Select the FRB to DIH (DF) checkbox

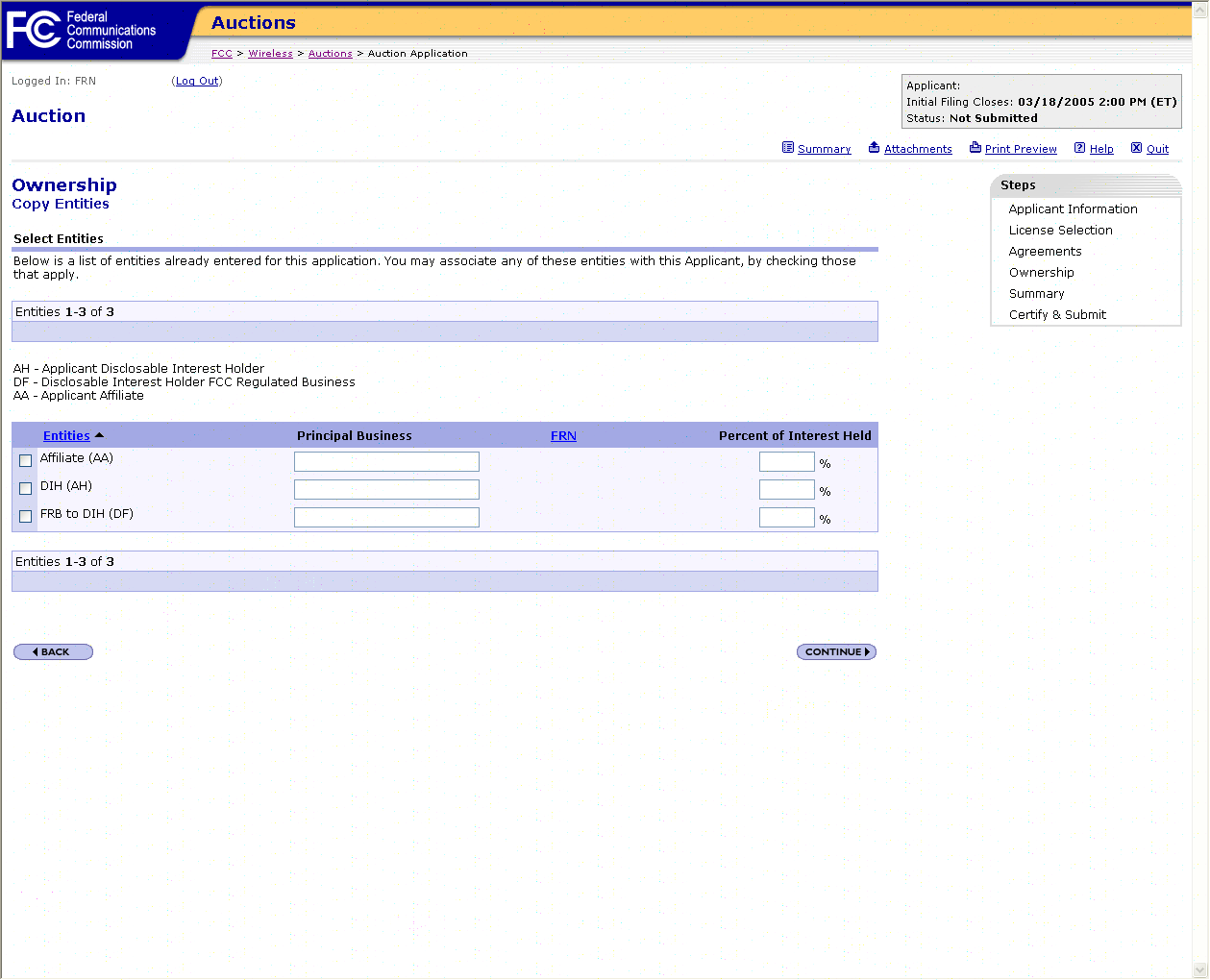point(26,517)
